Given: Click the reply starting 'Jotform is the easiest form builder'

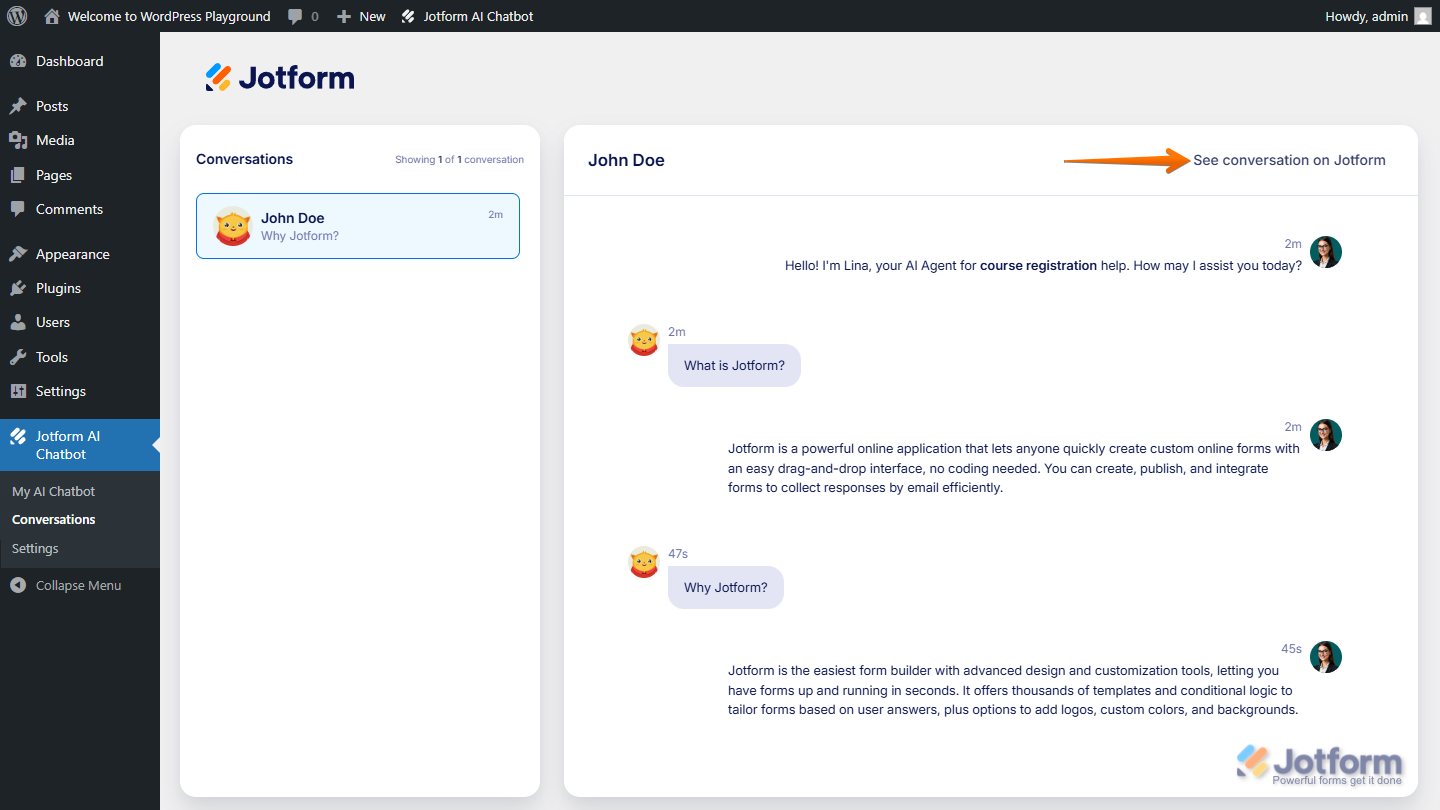Looking at the screenshot, I should [x=1013, y=690].
